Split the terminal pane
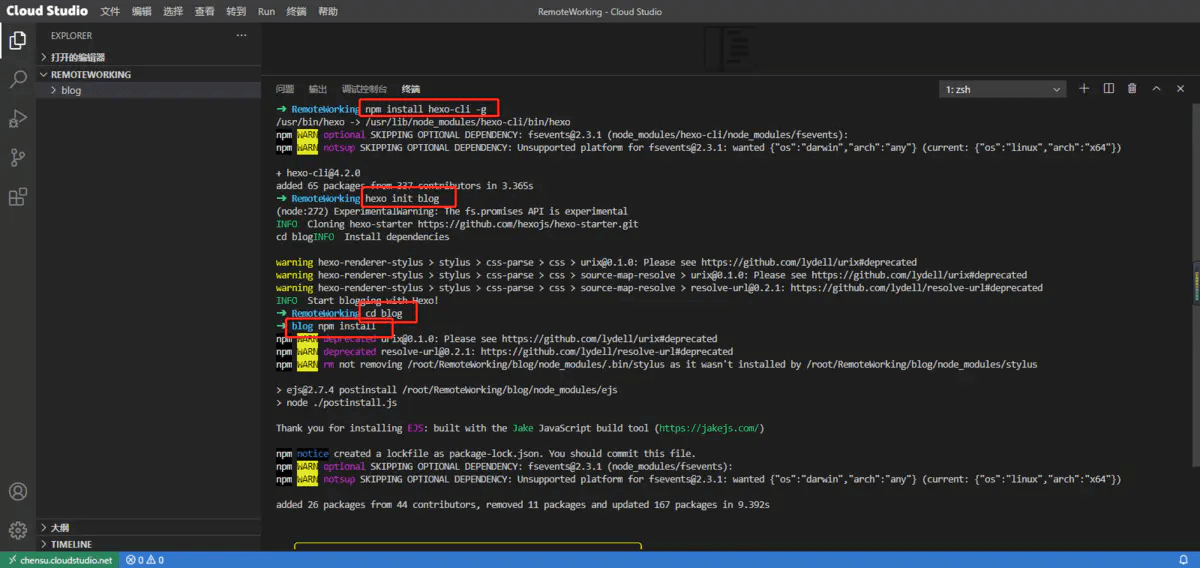 click(x=1108, y=89)
